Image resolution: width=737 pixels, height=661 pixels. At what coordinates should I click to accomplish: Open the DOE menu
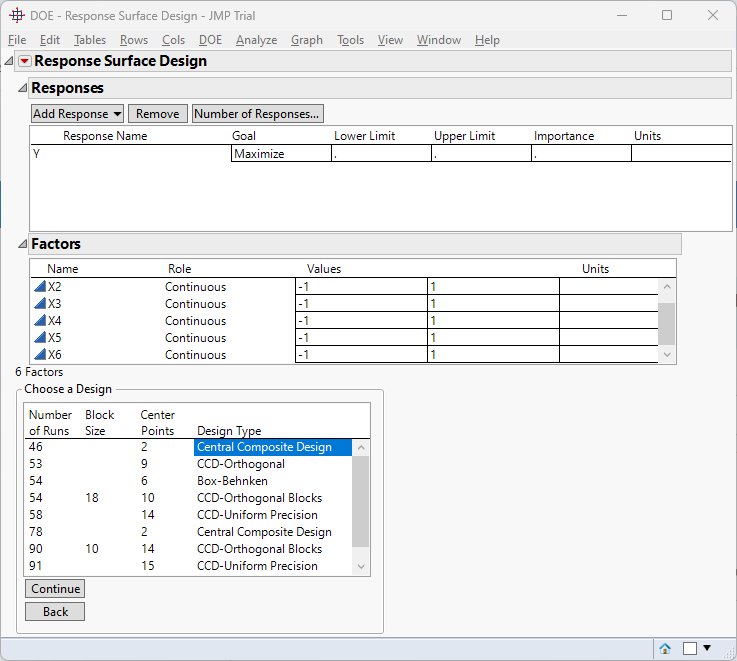pos(210,40)
